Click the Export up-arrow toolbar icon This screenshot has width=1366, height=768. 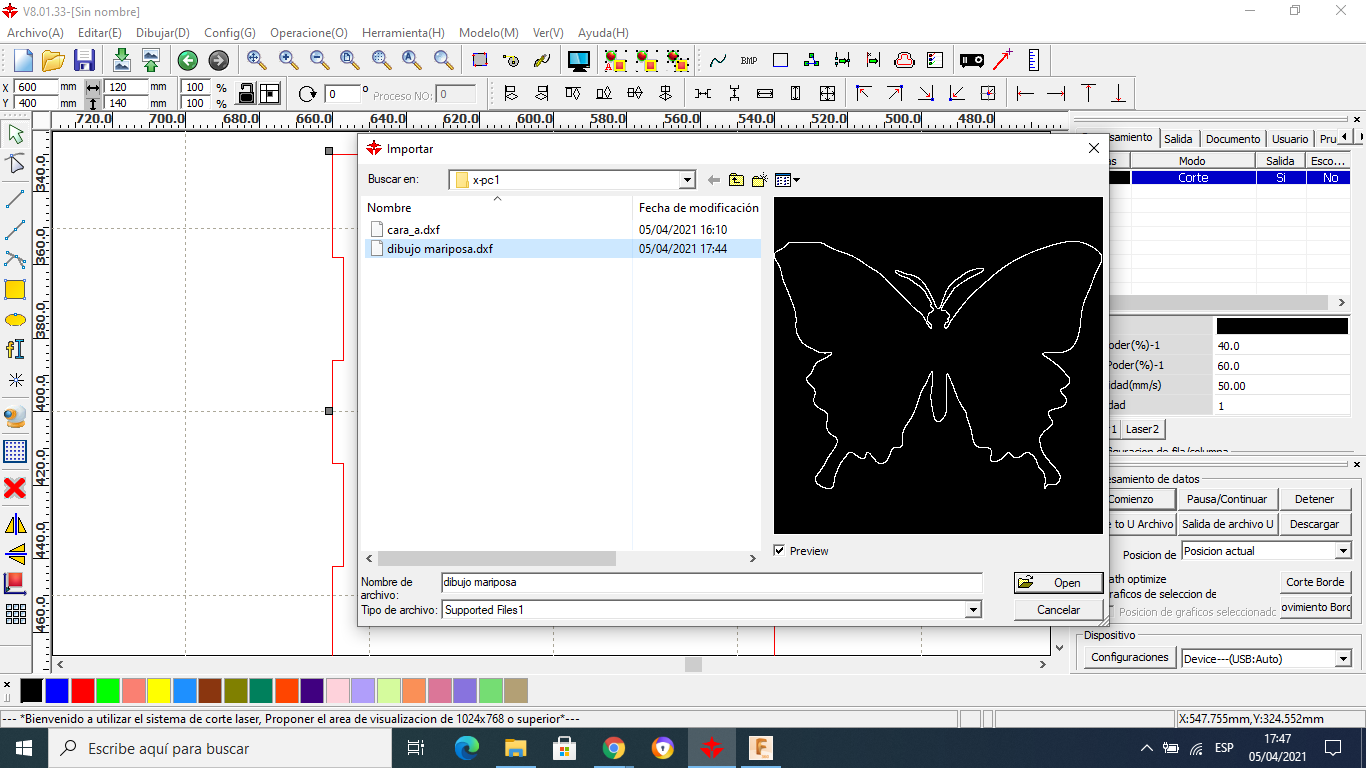coord(150,60)
